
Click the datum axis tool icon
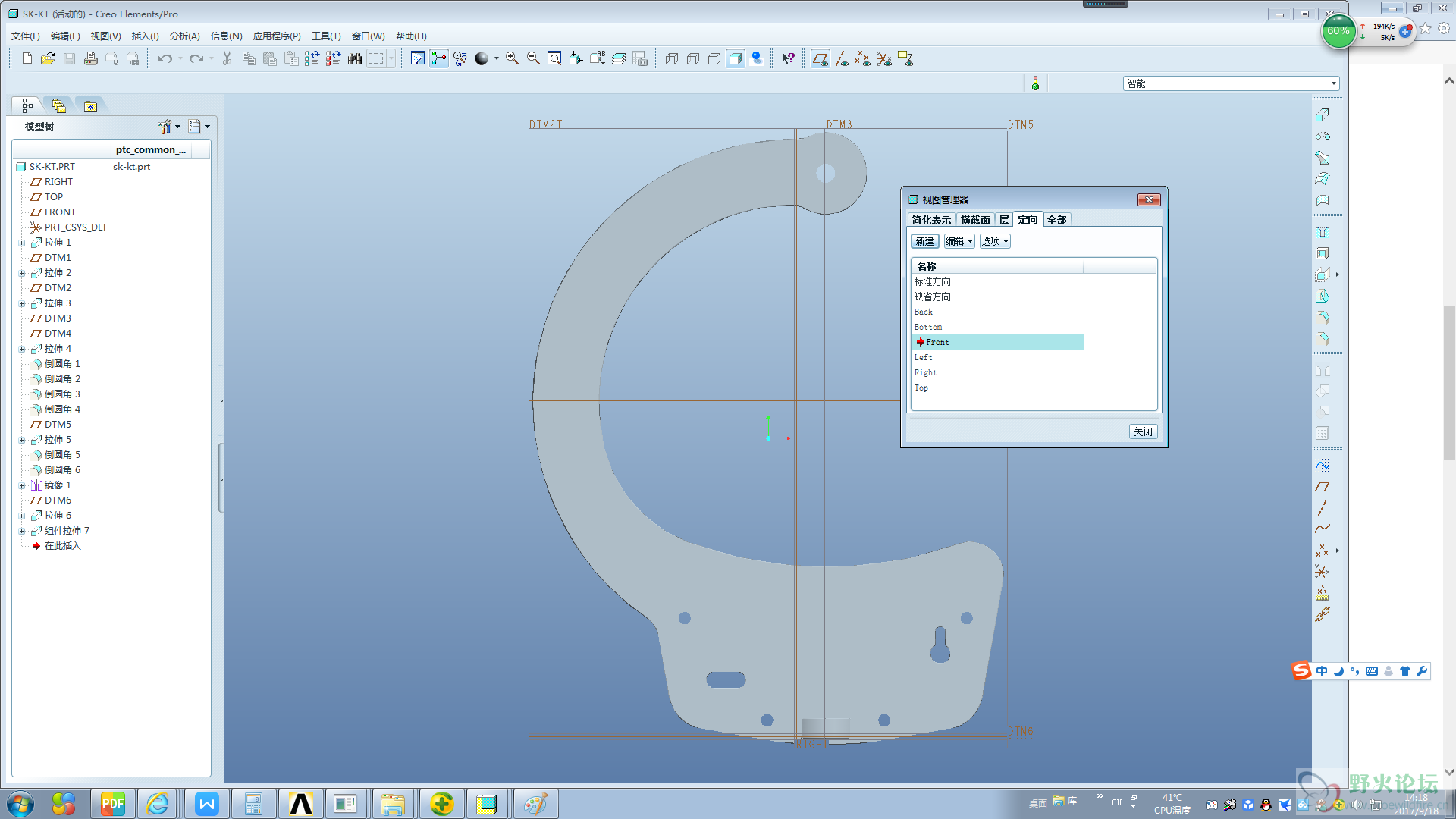coord(1323,508)
